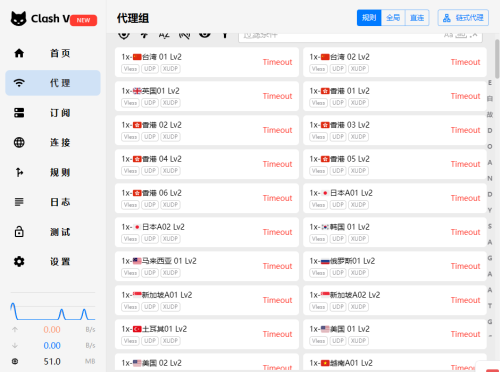Screen dimensions: 500x372
Task: Toggle the eye display-mode icon in toolbar
Action: 205,35
